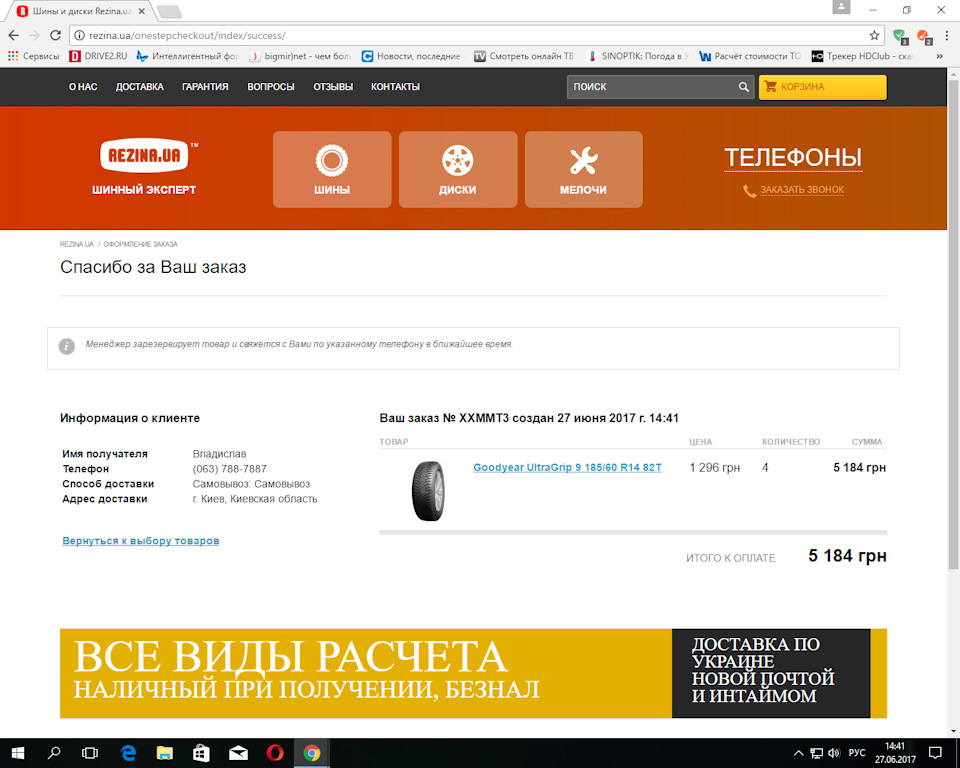
Task: Open Goodyear UltraGrip 9 product link
Action: click(x=567, y=467)
